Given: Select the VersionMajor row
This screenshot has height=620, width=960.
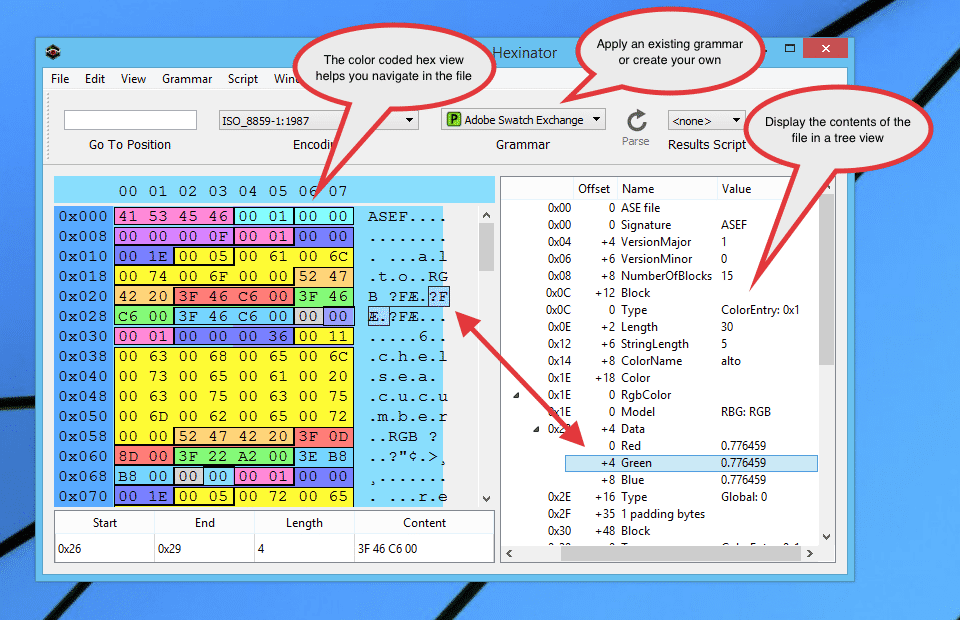Looking at the screenshot, I should click(x=661, y=242).
